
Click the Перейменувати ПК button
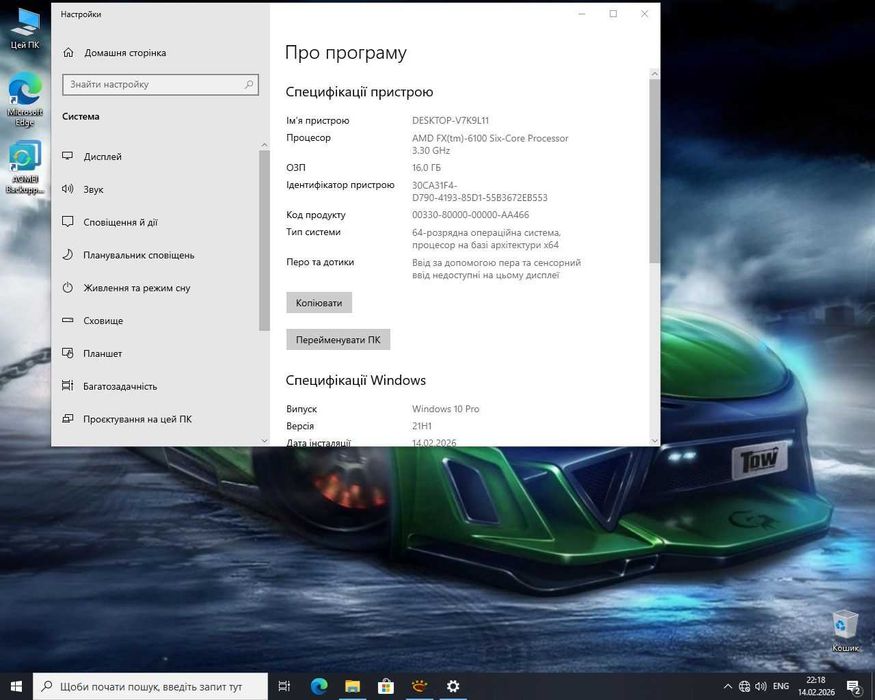[x=338, y=339]
